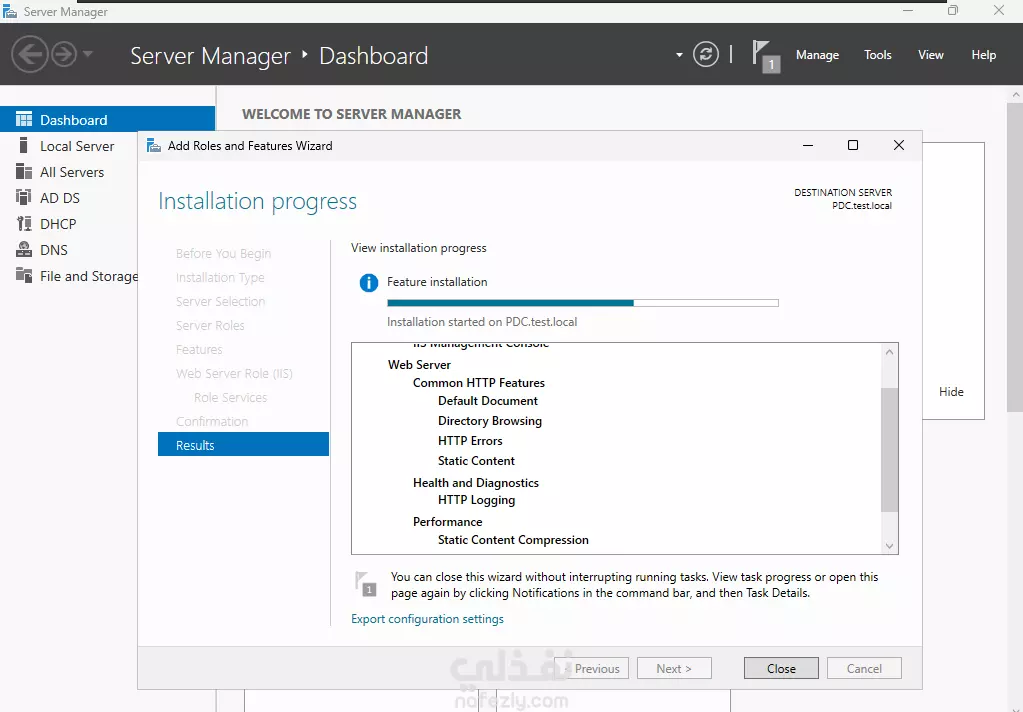Screen dimensions: 1023x712
Task: Click PDC.test.local destination server text
Action: [x=861, y=206]
